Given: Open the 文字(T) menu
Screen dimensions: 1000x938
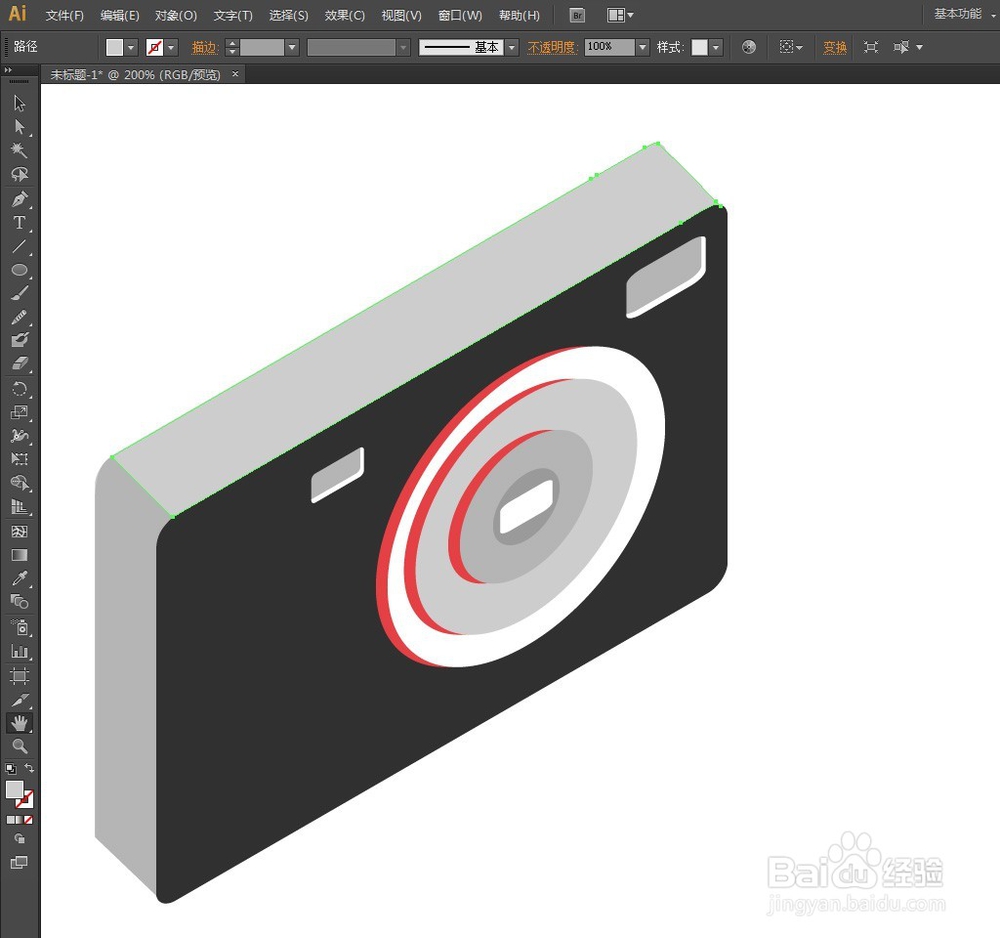Looking at the screenshot, I should tap(233, 15).
